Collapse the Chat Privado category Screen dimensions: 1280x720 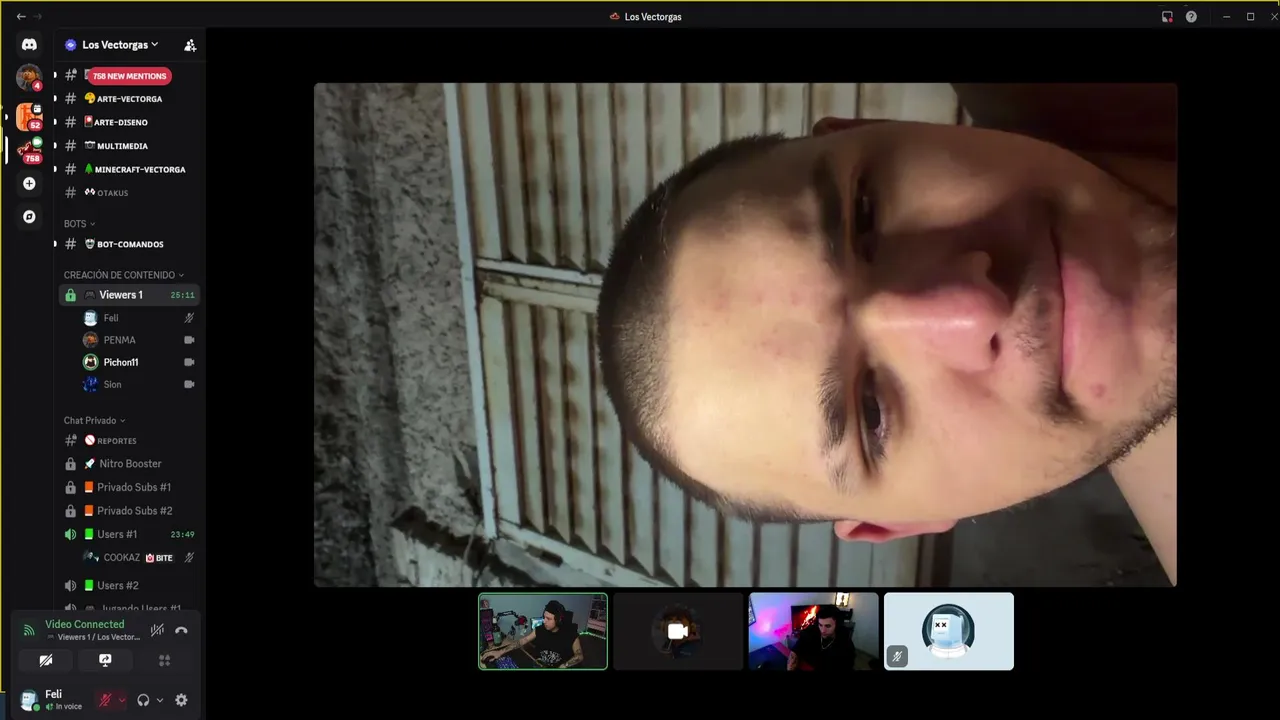pos(95,421)
